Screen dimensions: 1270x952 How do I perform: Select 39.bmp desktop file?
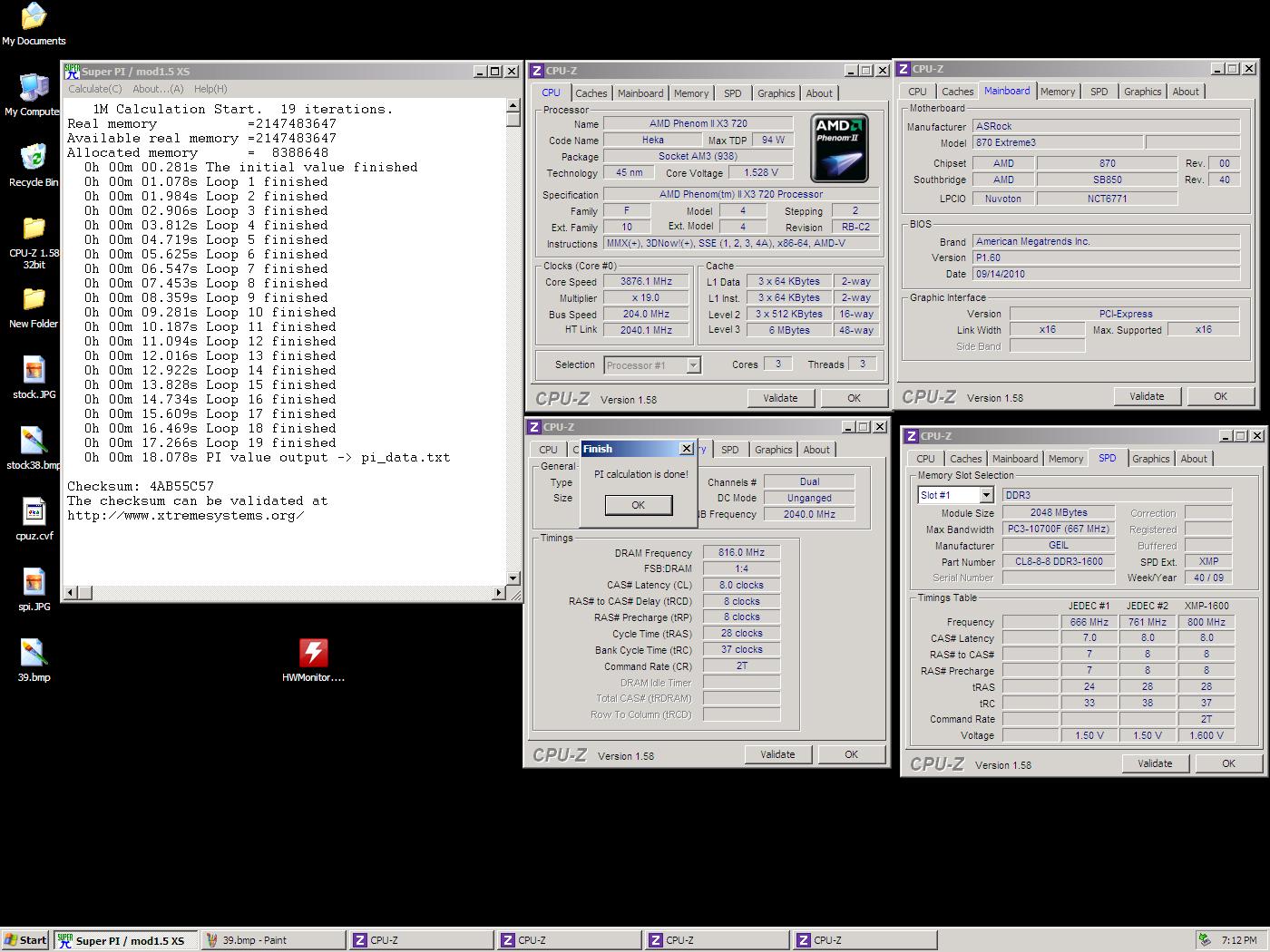click(x=34, y=661)
